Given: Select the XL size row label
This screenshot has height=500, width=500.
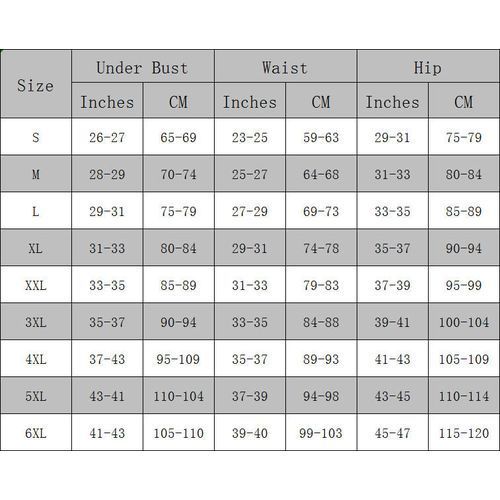Looking at the screenshot, I should (x=36, y=248).
